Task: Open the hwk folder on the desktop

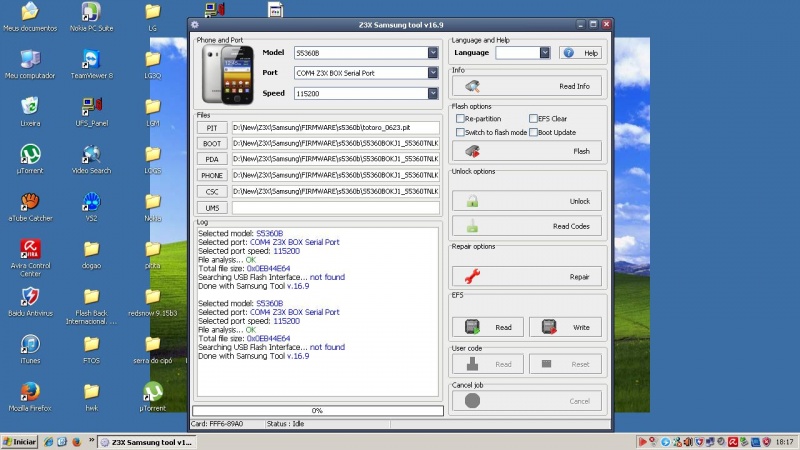Action: (x=91, y=396)
